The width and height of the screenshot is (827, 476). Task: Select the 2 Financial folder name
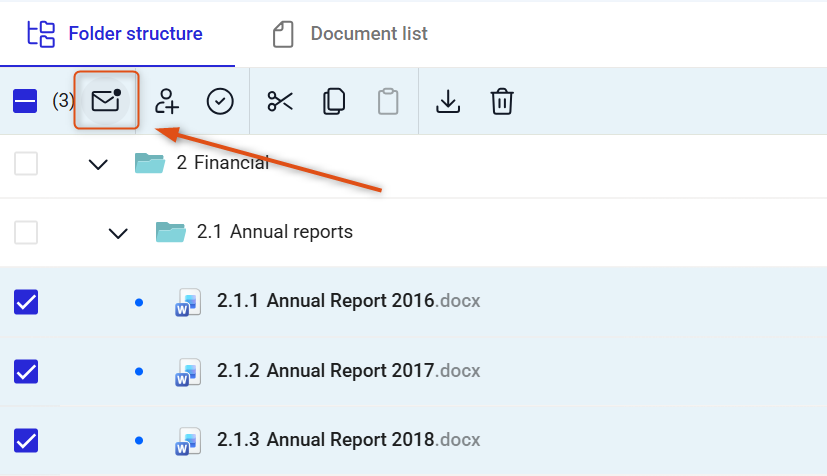point(223,163)
